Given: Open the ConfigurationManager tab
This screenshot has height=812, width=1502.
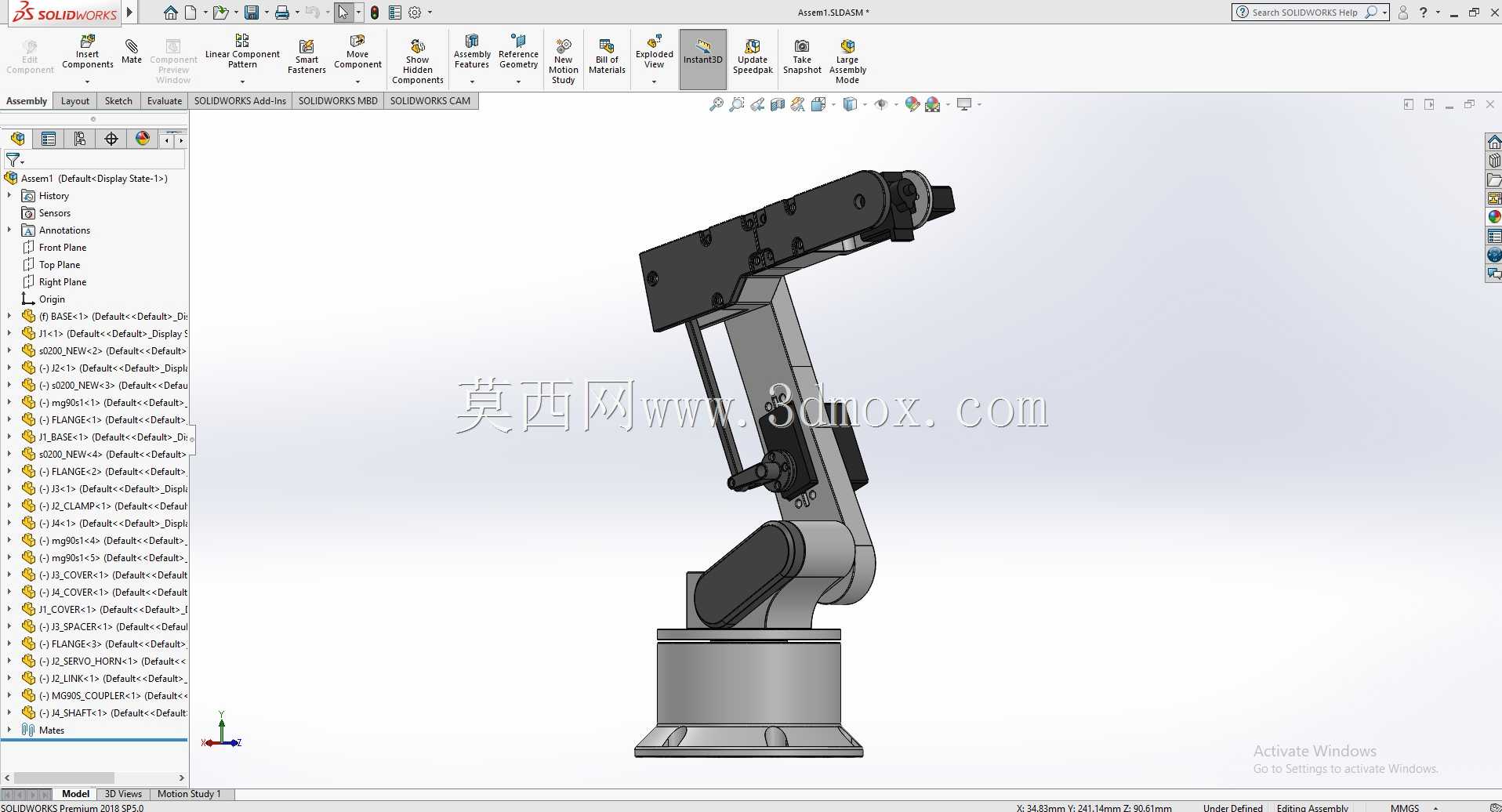Looking at the screenshot, I should pyautogui.click(x=80, y=139).
